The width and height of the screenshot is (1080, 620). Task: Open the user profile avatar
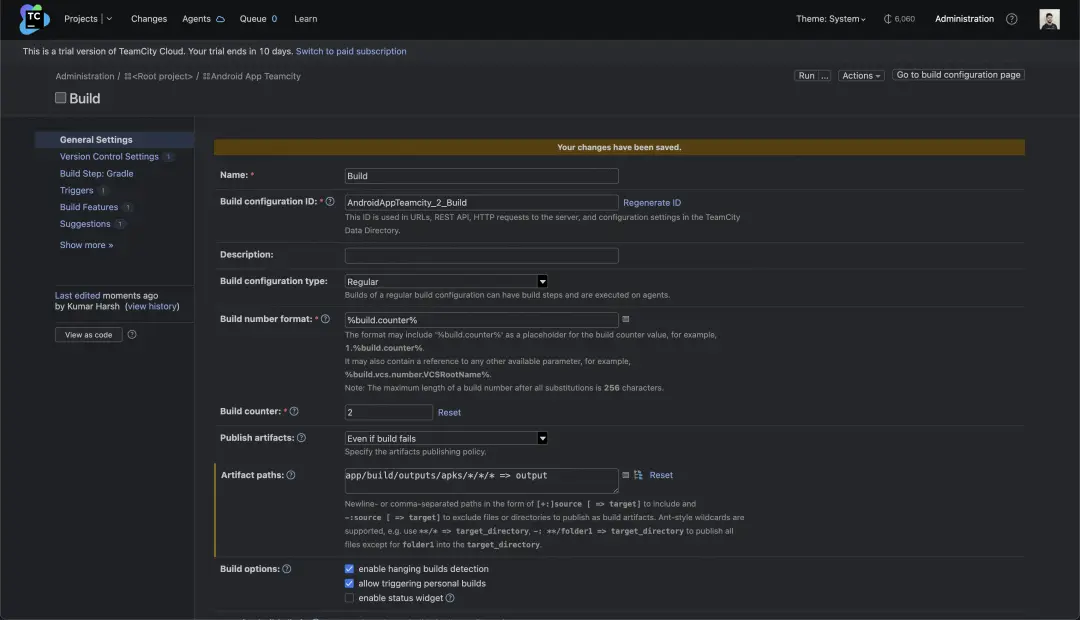tap(1049, 19)
